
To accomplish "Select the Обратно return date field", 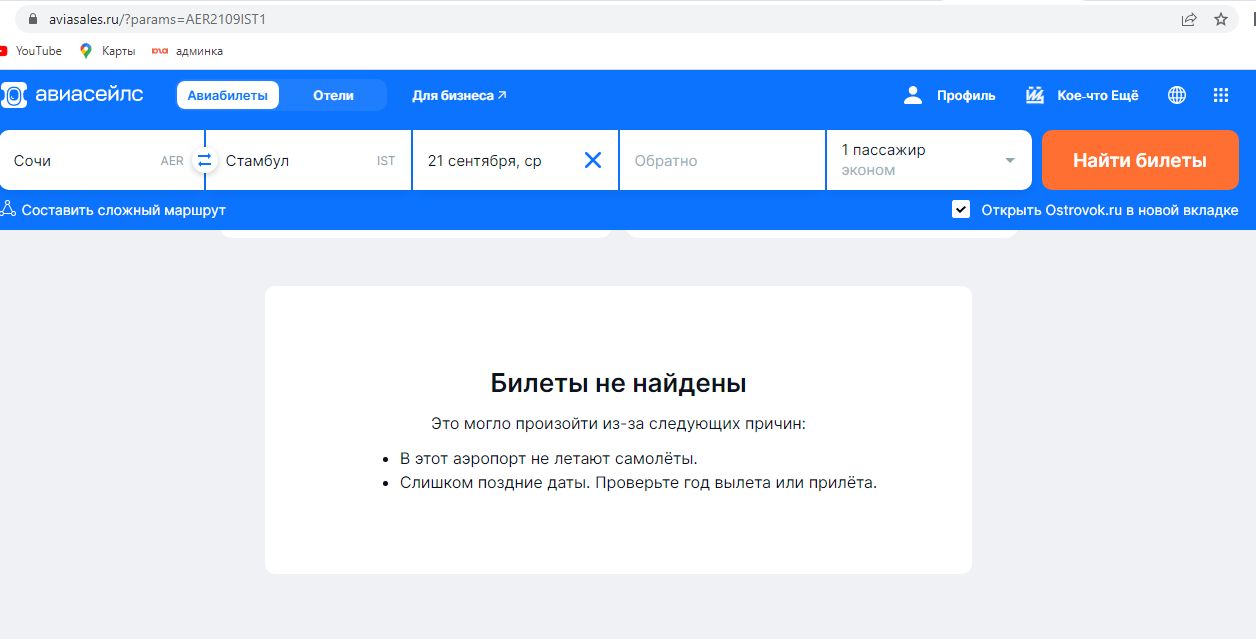I will [x=720, y=160].
